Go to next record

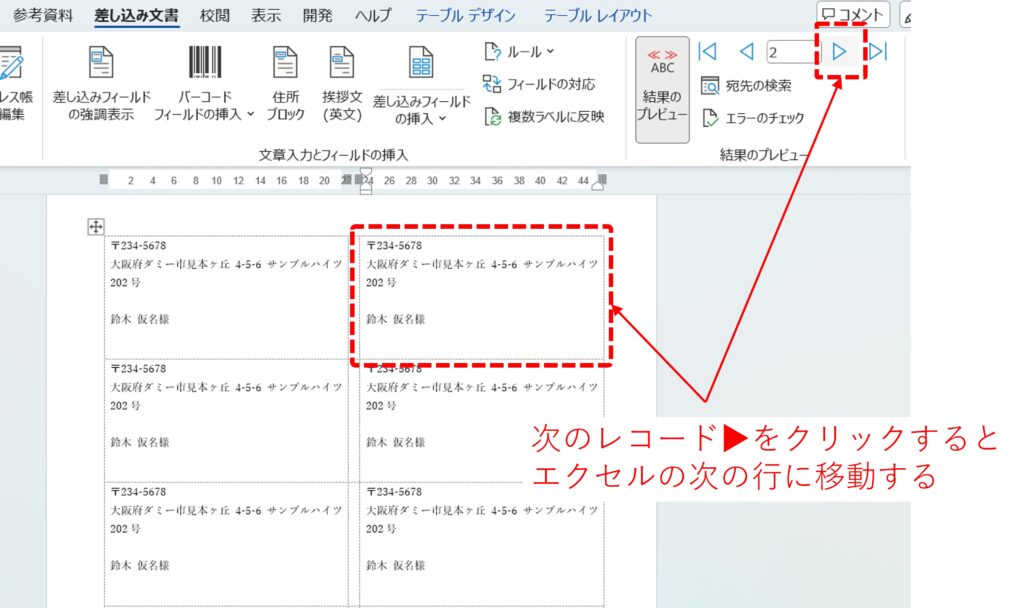coord(839,52)
